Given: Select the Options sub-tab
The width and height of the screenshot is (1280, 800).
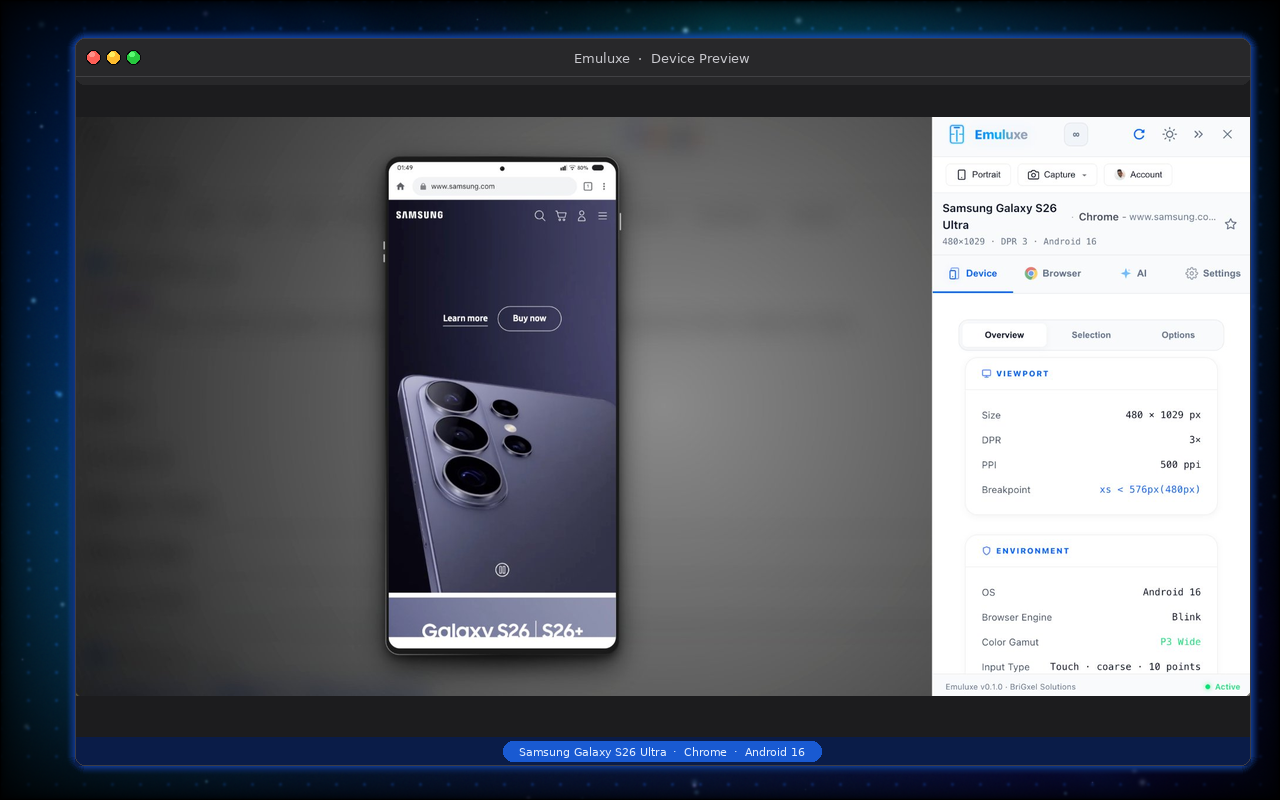Looking at the screenshot, I should 1178,335.
